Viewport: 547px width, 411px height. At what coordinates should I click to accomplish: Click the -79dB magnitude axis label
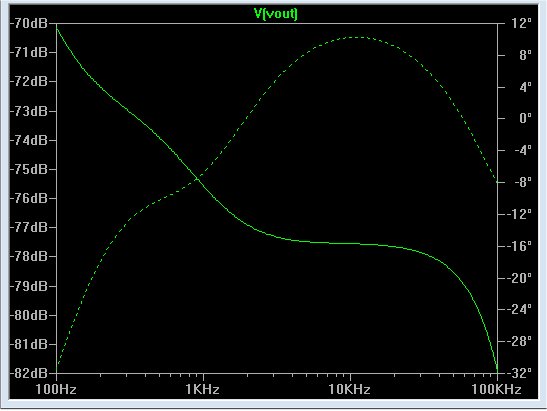click(x=29, y=286)
